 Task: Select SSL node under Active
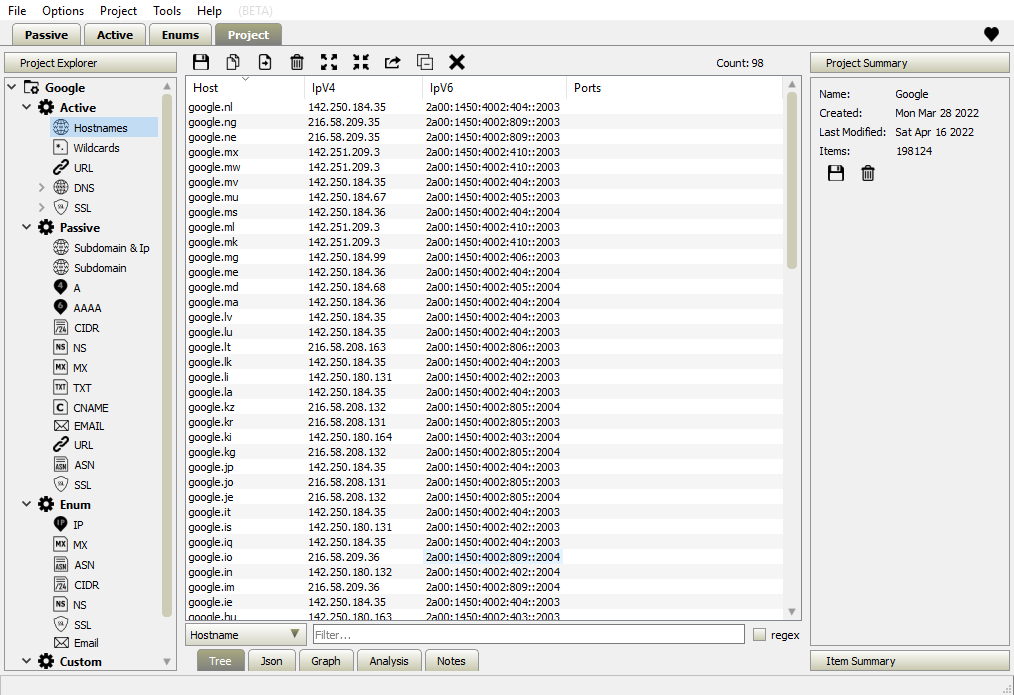pyautogui.click(x=82, y=208)
